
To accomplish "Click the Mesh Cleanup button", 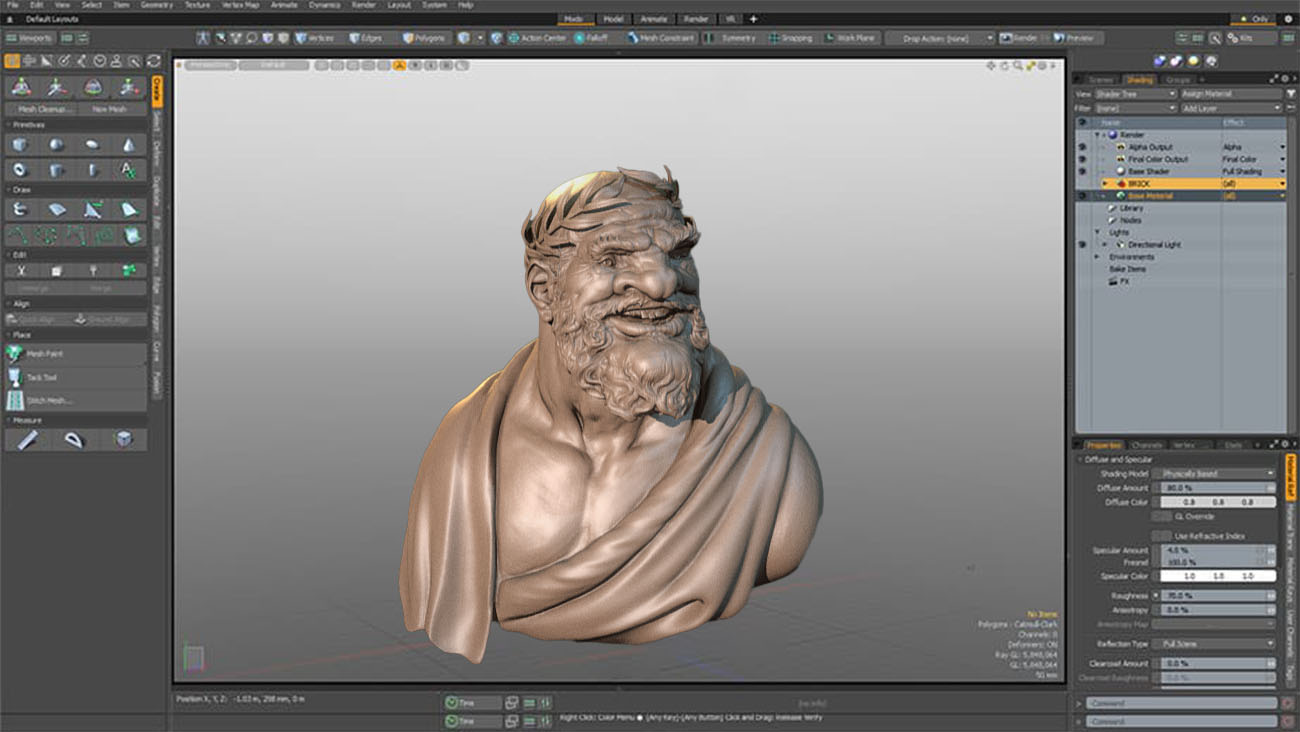I will click(41, 109).
